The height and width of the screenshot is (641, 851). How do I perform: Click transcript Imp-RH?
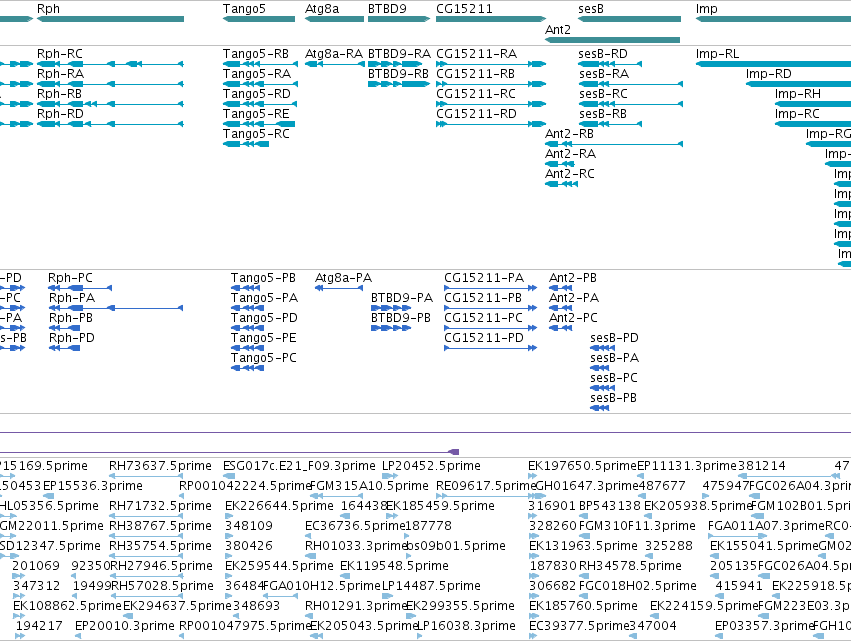813,104
